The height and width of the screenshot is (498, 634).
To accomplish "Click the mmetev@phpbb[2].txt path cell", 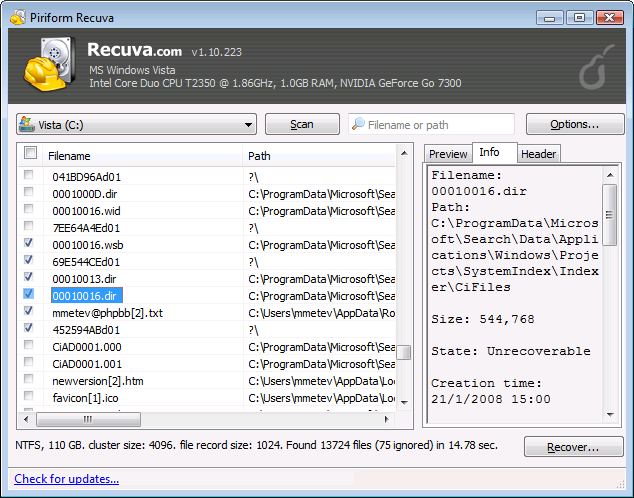I will pyautogui.click(x=321, y=313).
